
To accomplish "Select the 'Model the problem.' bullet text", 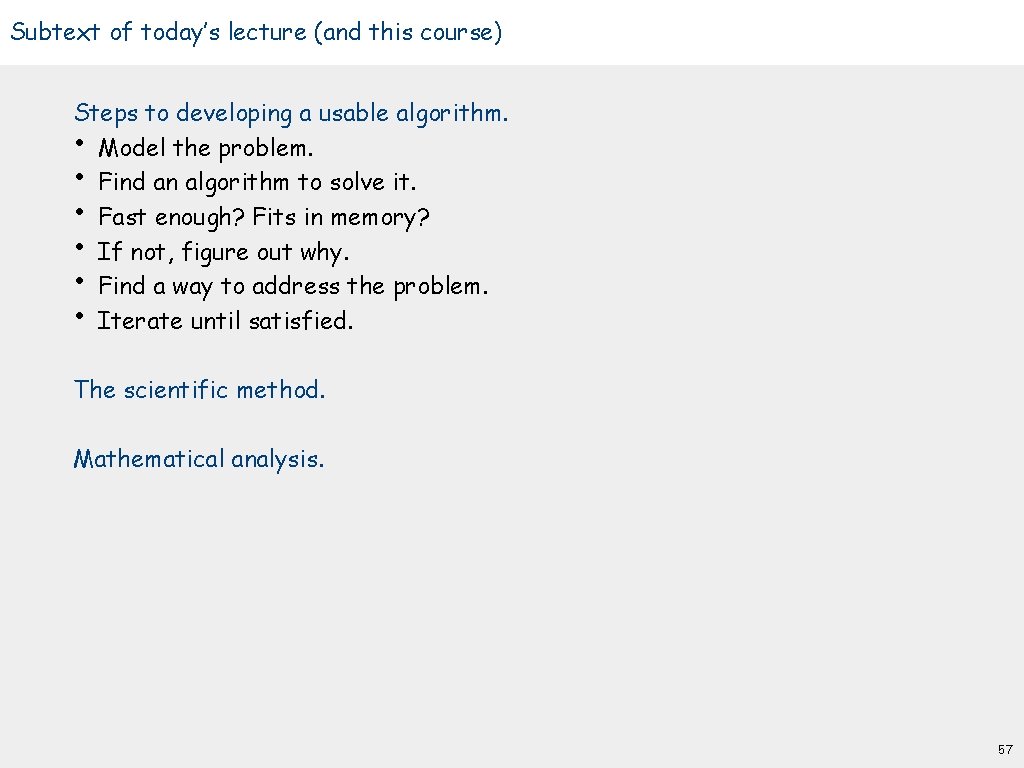I will 206,148.
